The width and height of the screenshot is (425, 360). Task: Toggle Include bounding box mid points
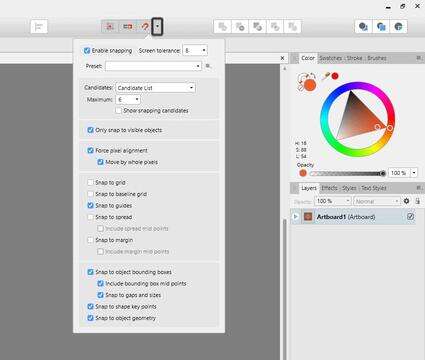tap(100, 283)
